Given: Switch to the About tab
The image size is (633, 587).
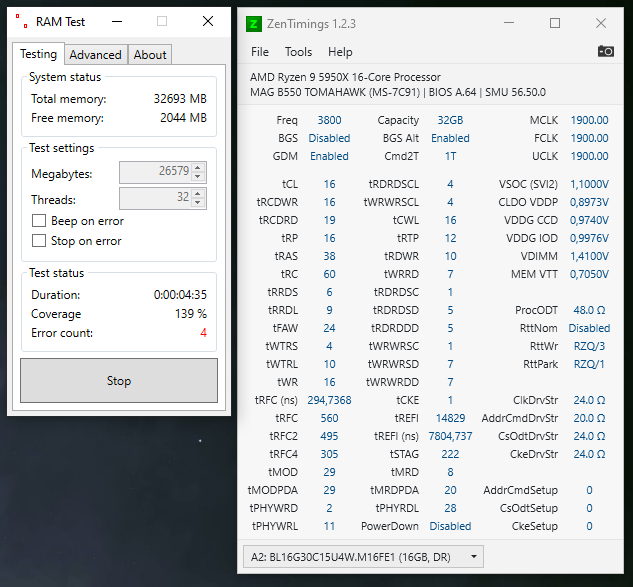Looking at the screenshot, I should (x=150, y=55).
